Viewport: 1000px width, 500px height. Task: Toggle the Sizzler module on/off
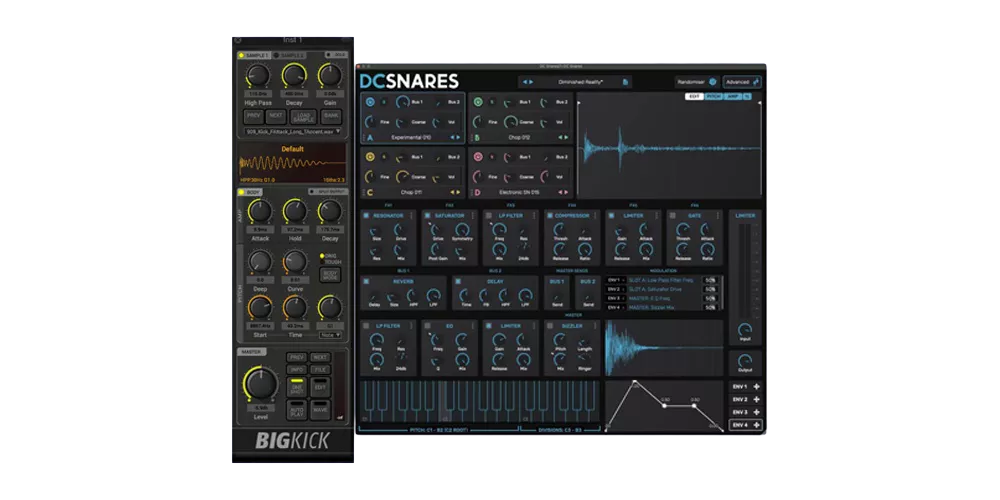tap(550, 326)
